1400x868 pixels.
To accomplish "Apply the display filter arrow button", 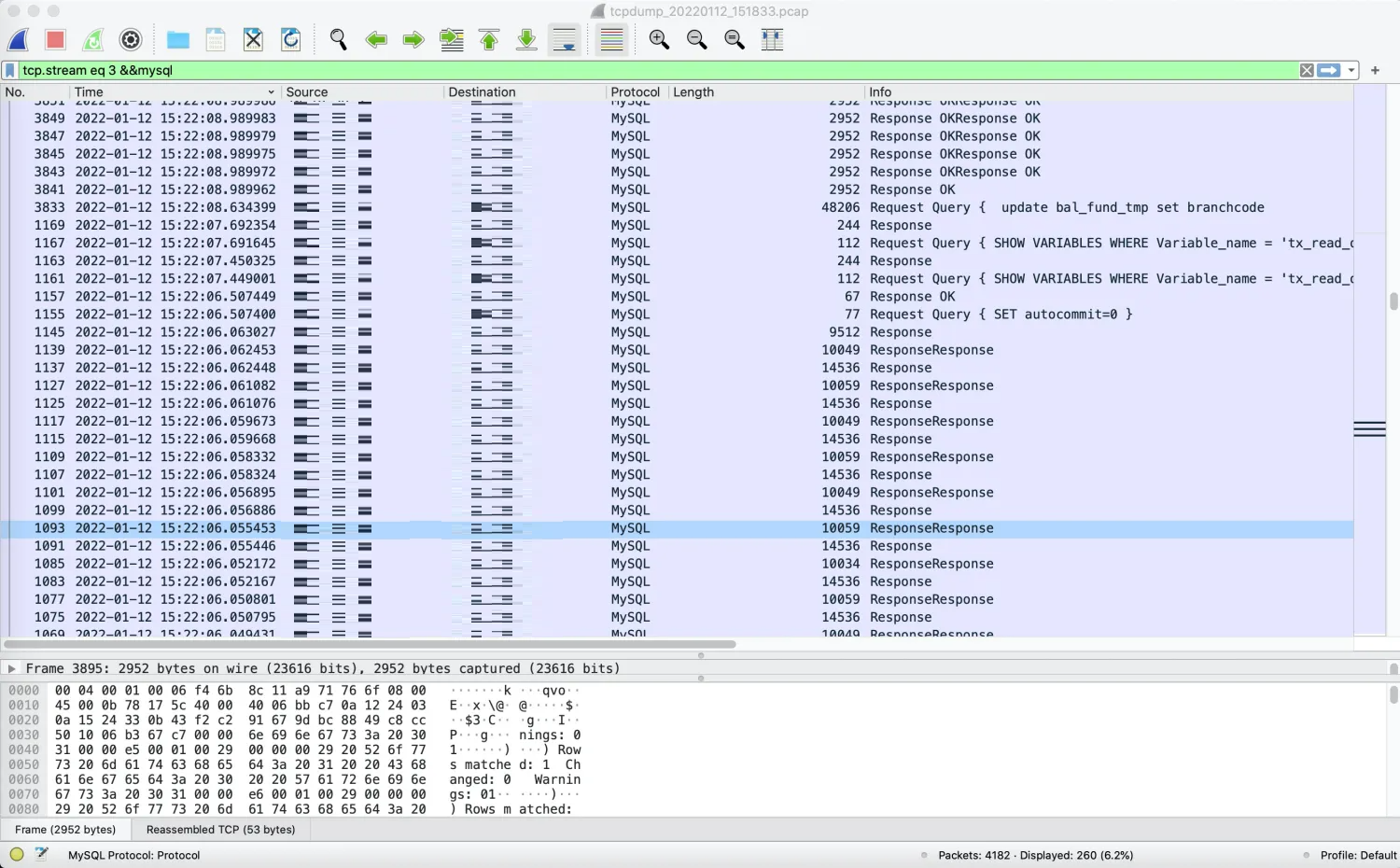I will click(1329, 70).
